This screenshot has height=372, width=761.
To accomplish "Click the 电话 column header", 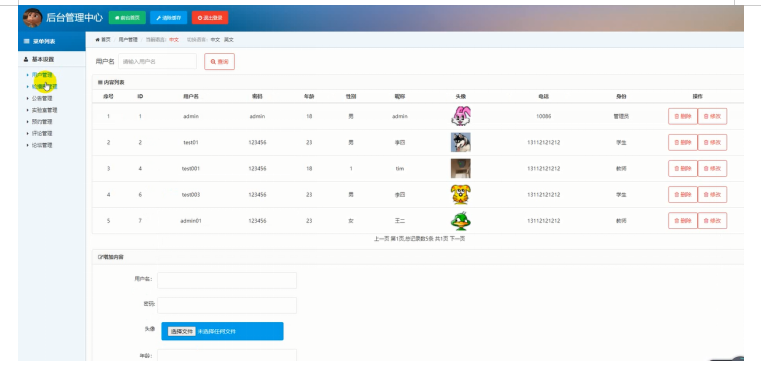I will coord(543,97).
